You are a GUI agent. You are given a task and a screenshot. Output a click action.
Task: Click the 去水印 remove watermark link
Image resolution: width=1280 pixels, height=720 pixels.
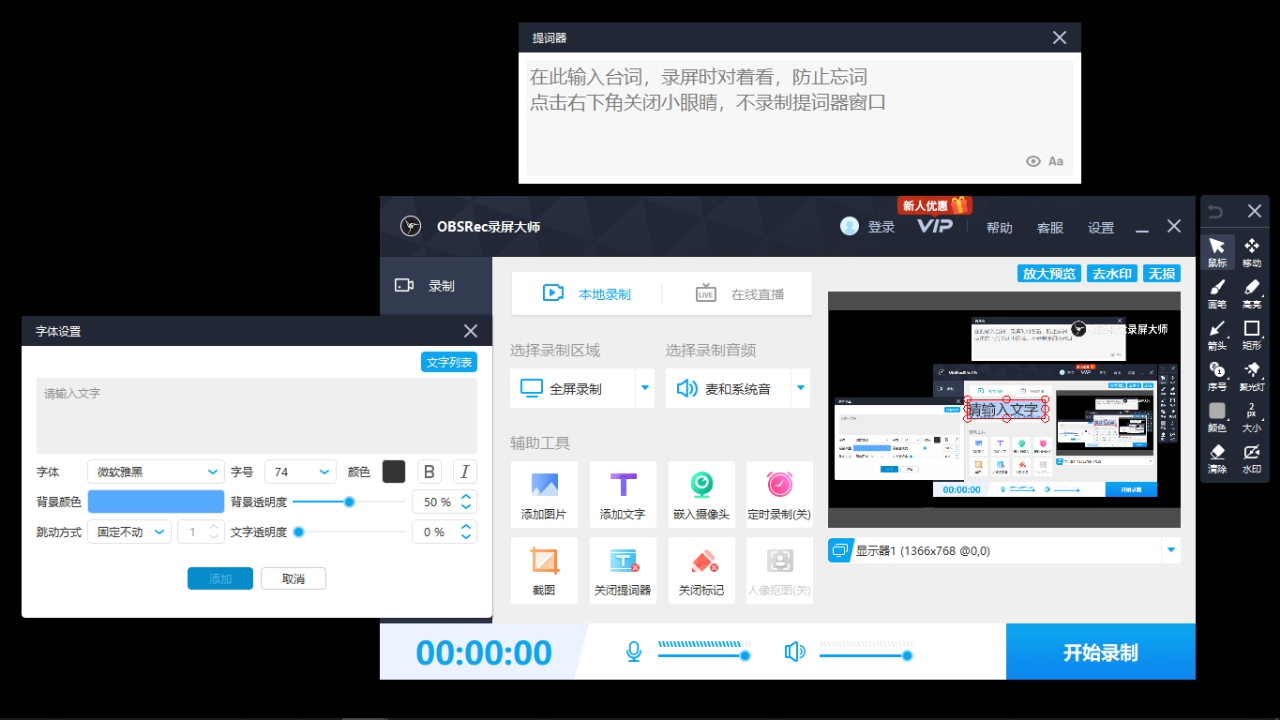click(1111, 272)
